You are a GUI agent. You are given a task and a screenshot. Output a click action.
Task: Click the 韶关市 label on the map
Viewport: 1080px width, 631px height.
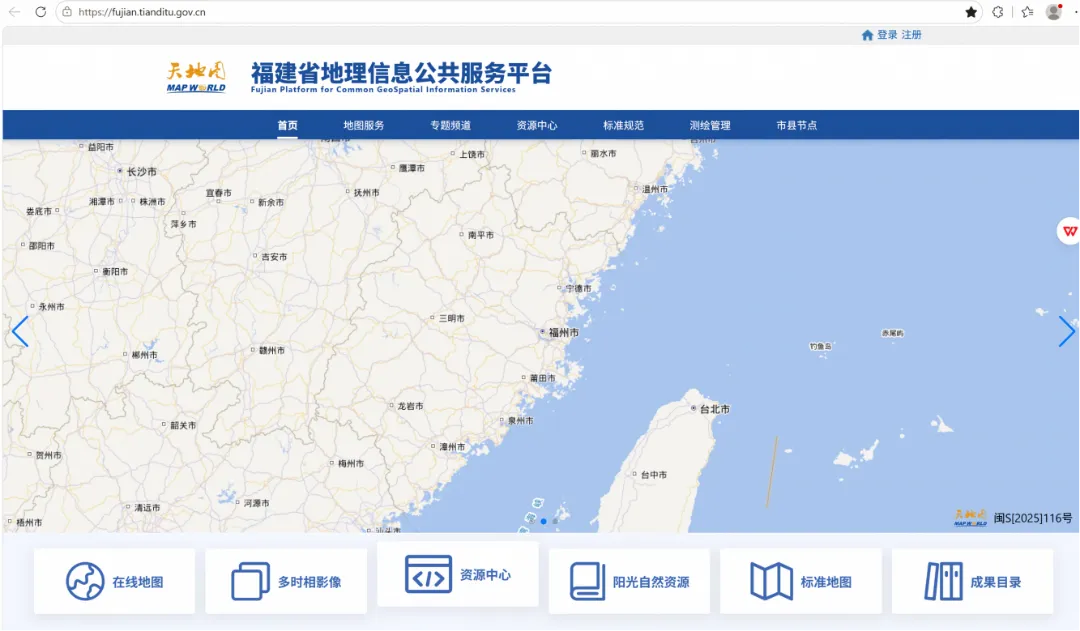(183, 425)
